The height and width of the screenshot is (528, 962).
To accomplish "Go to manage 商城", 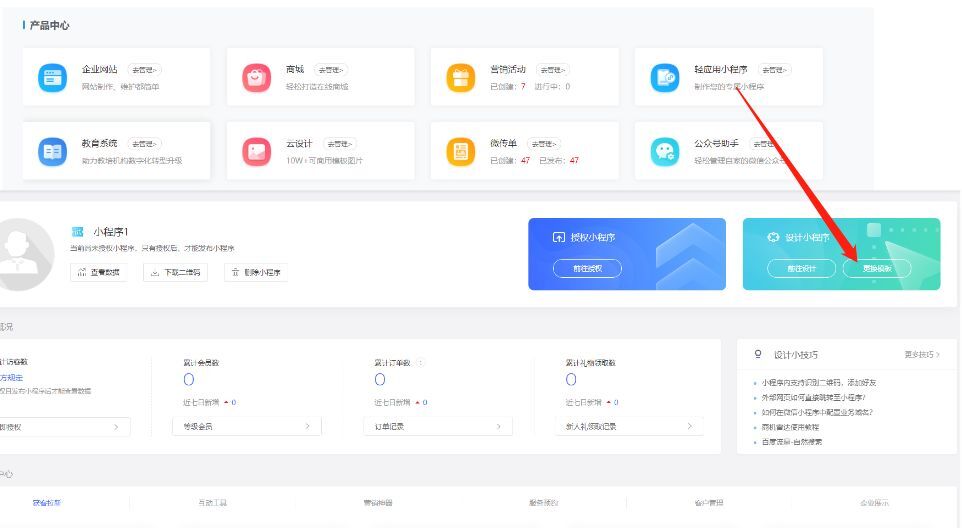I will coord(330,70).
